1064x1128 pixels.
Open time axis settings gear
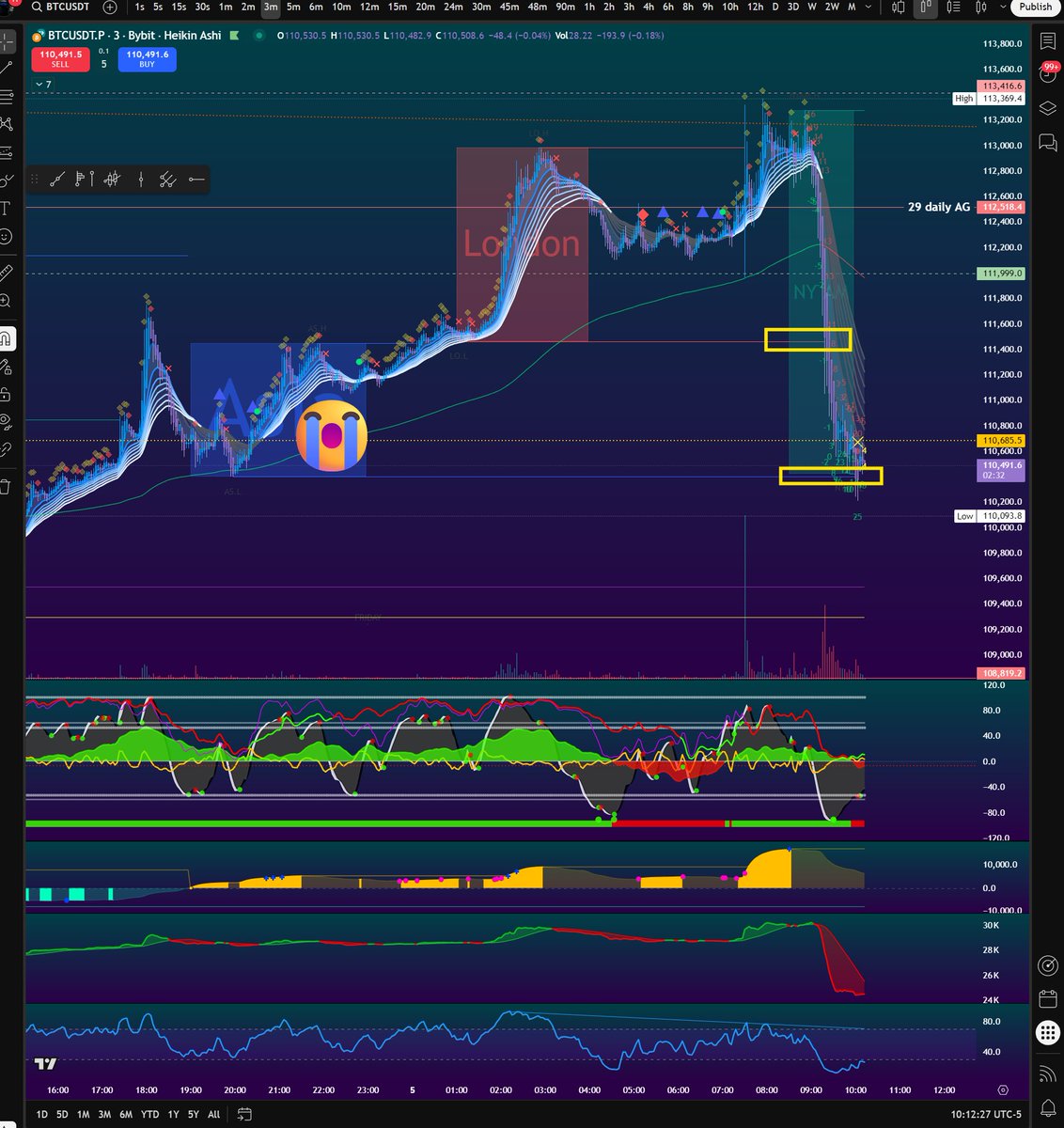coord(1003,1090)
